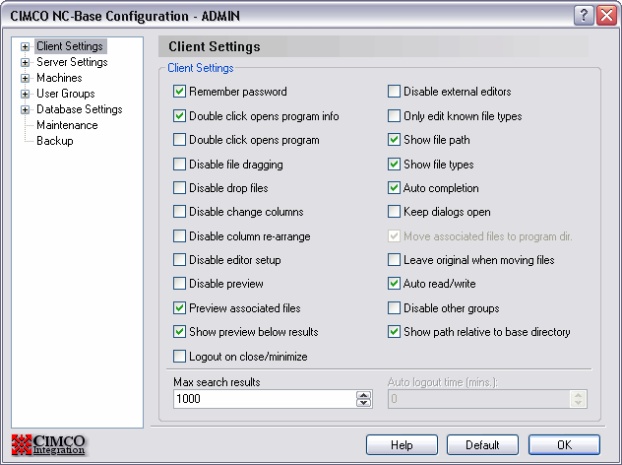Image resolution: width=622 pixels, height=465 pixels.
Task: Check Disable column re-arrange
Action: coord(179,236)
